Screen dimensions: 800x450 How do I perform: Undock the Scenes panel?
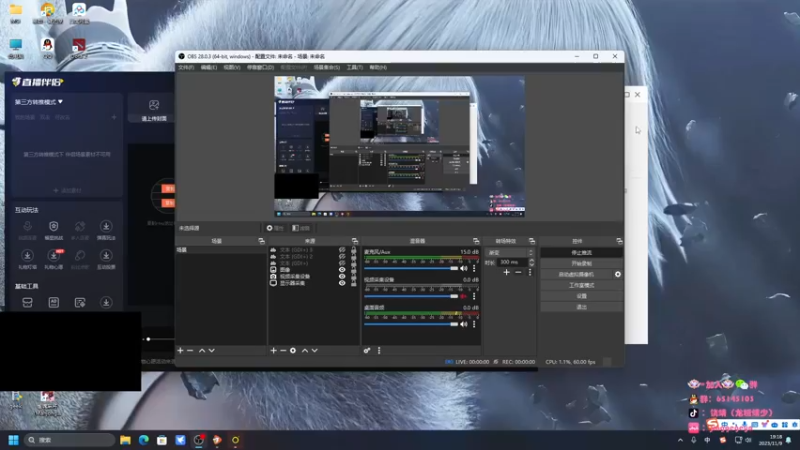click(x=262, y=241)
